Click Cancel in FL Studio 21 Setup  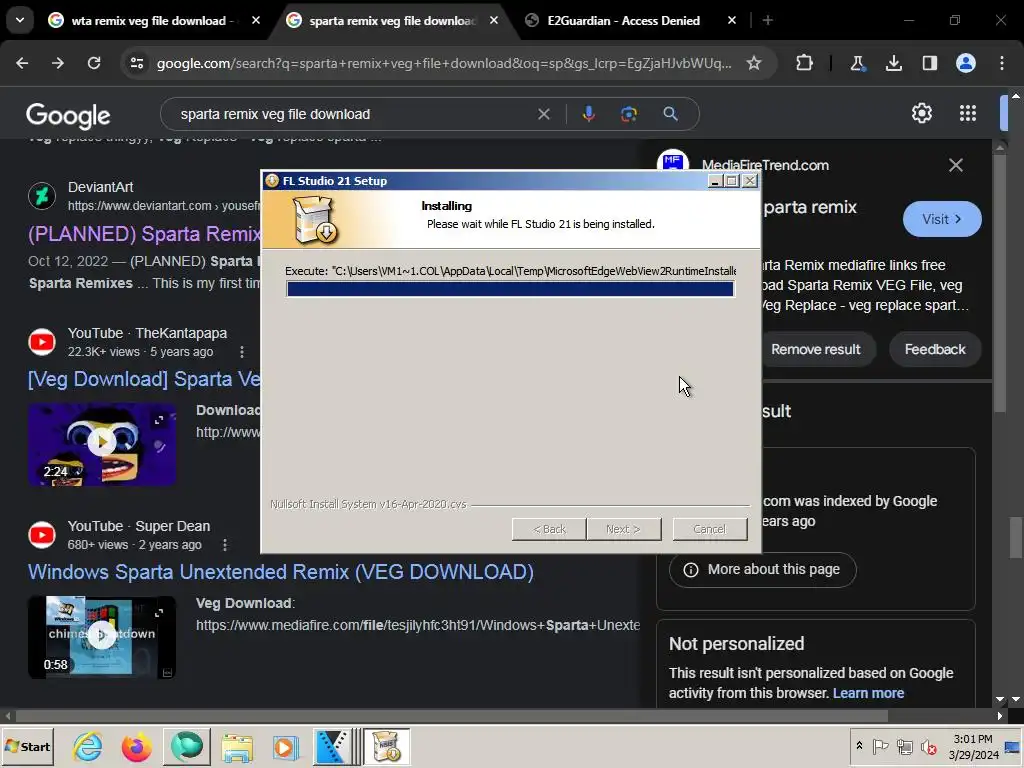coord(710,529)
